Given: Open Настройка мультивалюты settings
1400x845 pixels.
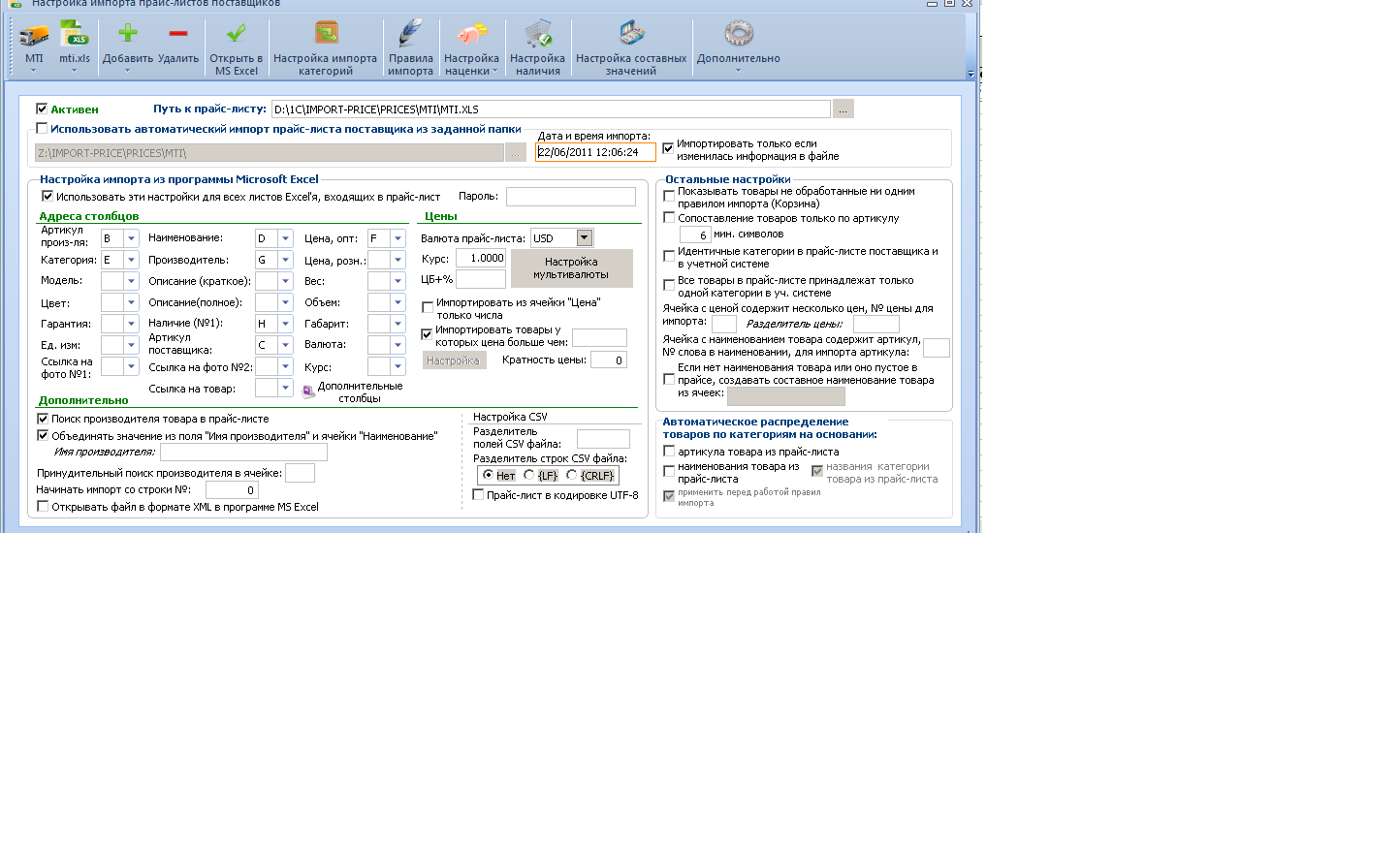Looking at the screenshot, I should pyautogui.click(x=571, y=268).
